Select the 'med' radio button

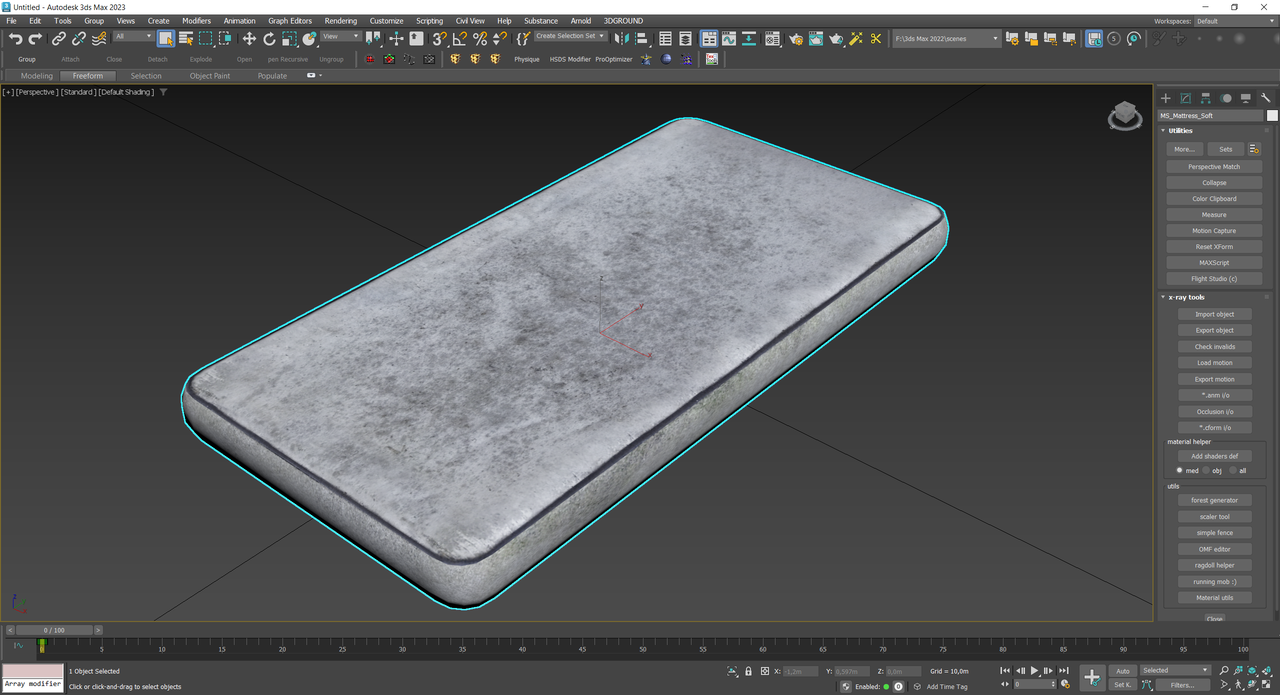(1180, 470)
